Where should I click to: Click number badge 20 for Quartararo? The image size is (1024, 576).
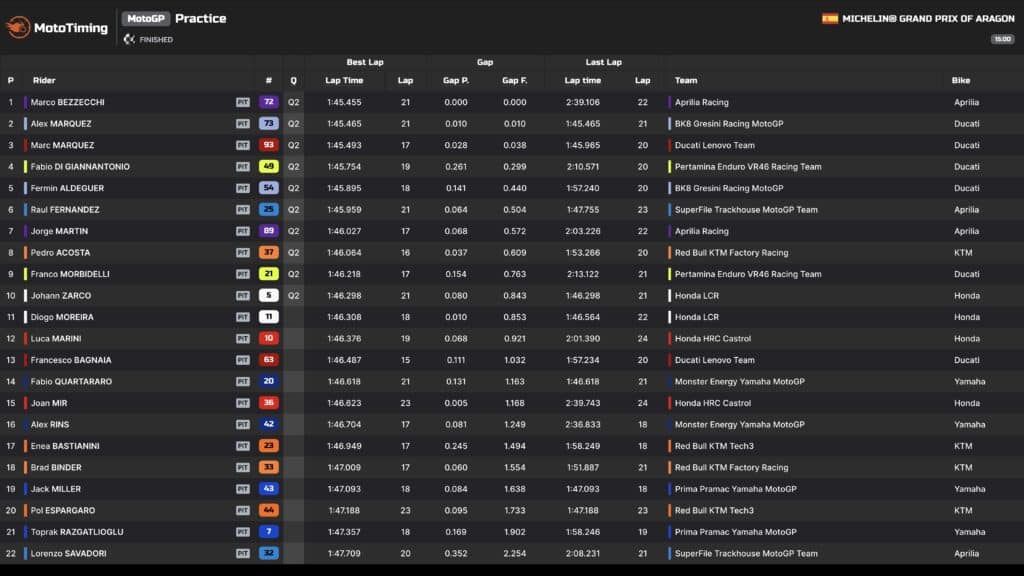click(268, 381)
